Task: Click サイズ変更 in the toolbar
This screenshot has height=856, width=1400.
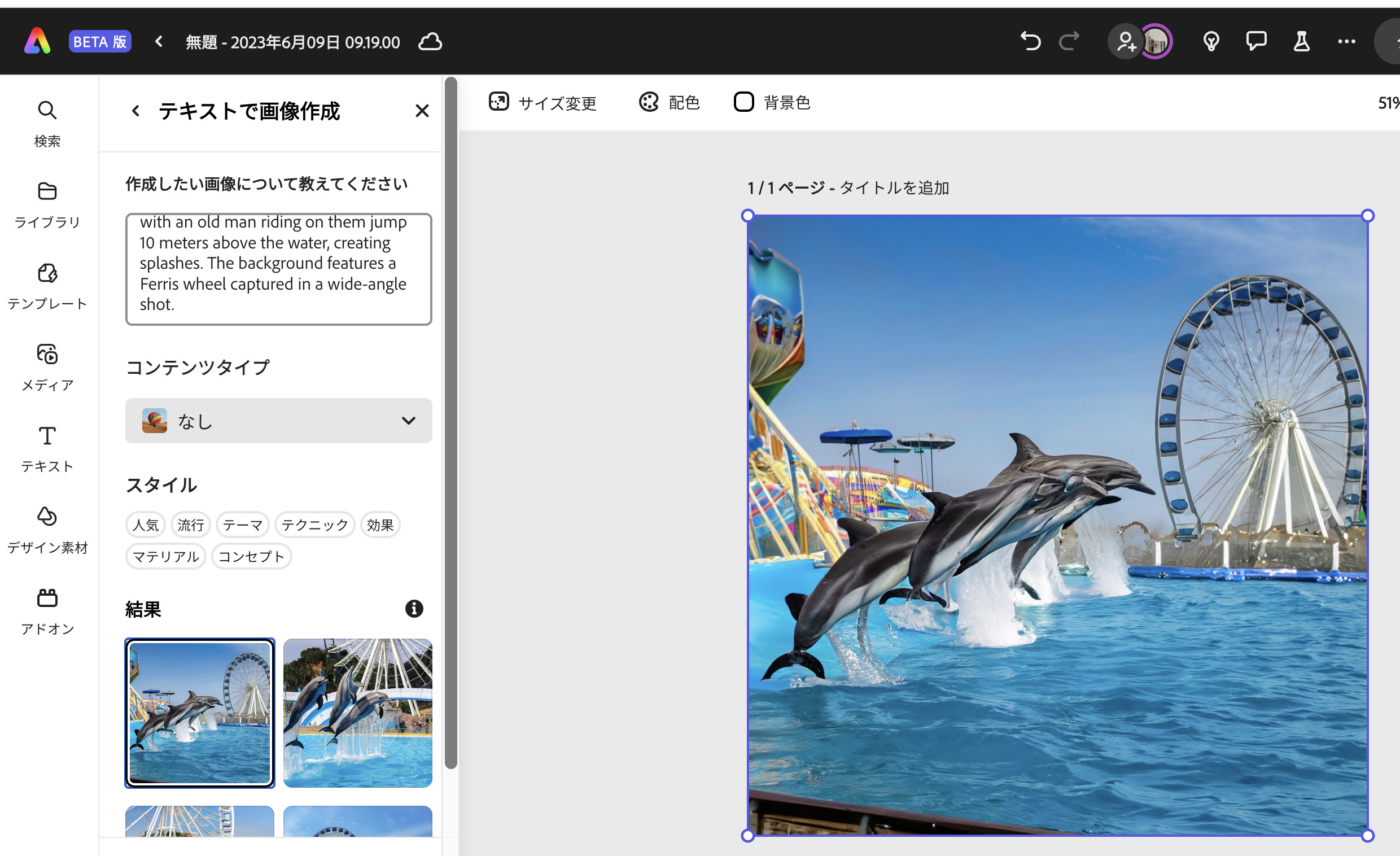Action: [x=542, y=102]
